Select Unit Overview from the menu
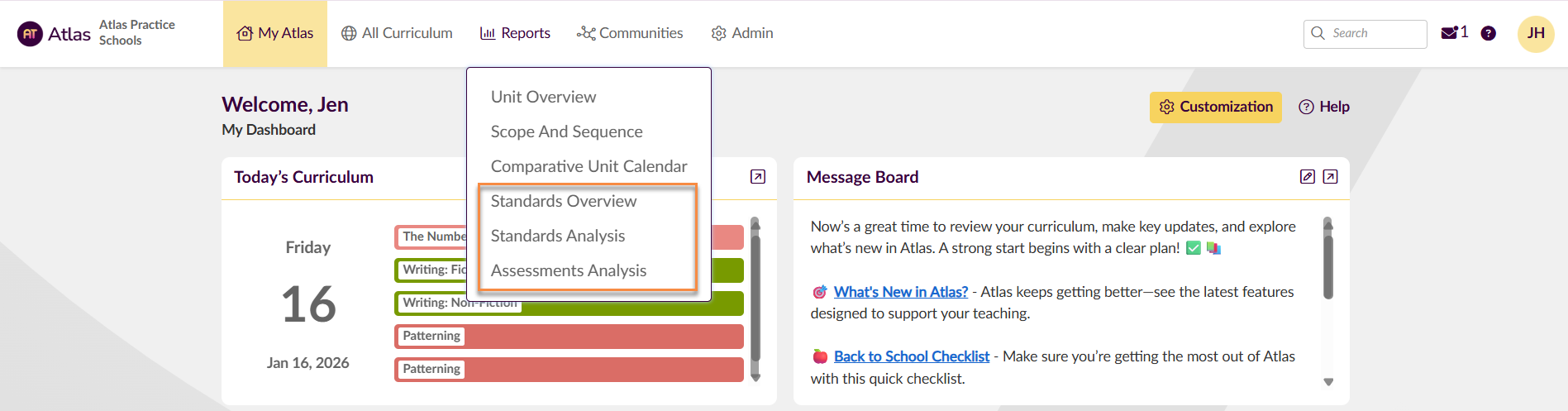The height and width of the screenshot is (411, 1568). [543, 97]
